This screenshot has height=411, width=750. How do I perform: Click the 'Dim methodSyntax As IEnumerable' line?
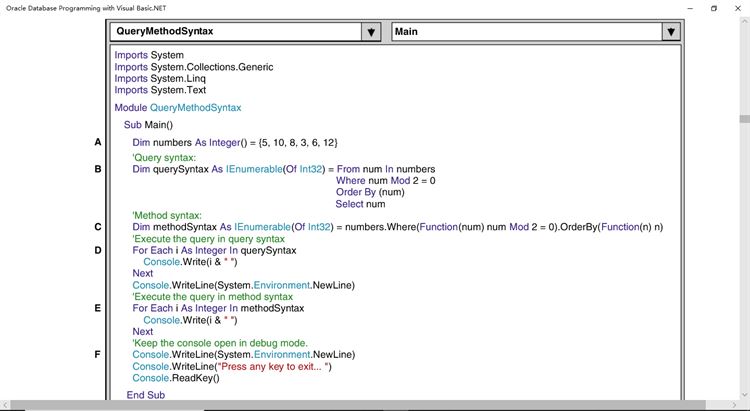tap(397, 227)
